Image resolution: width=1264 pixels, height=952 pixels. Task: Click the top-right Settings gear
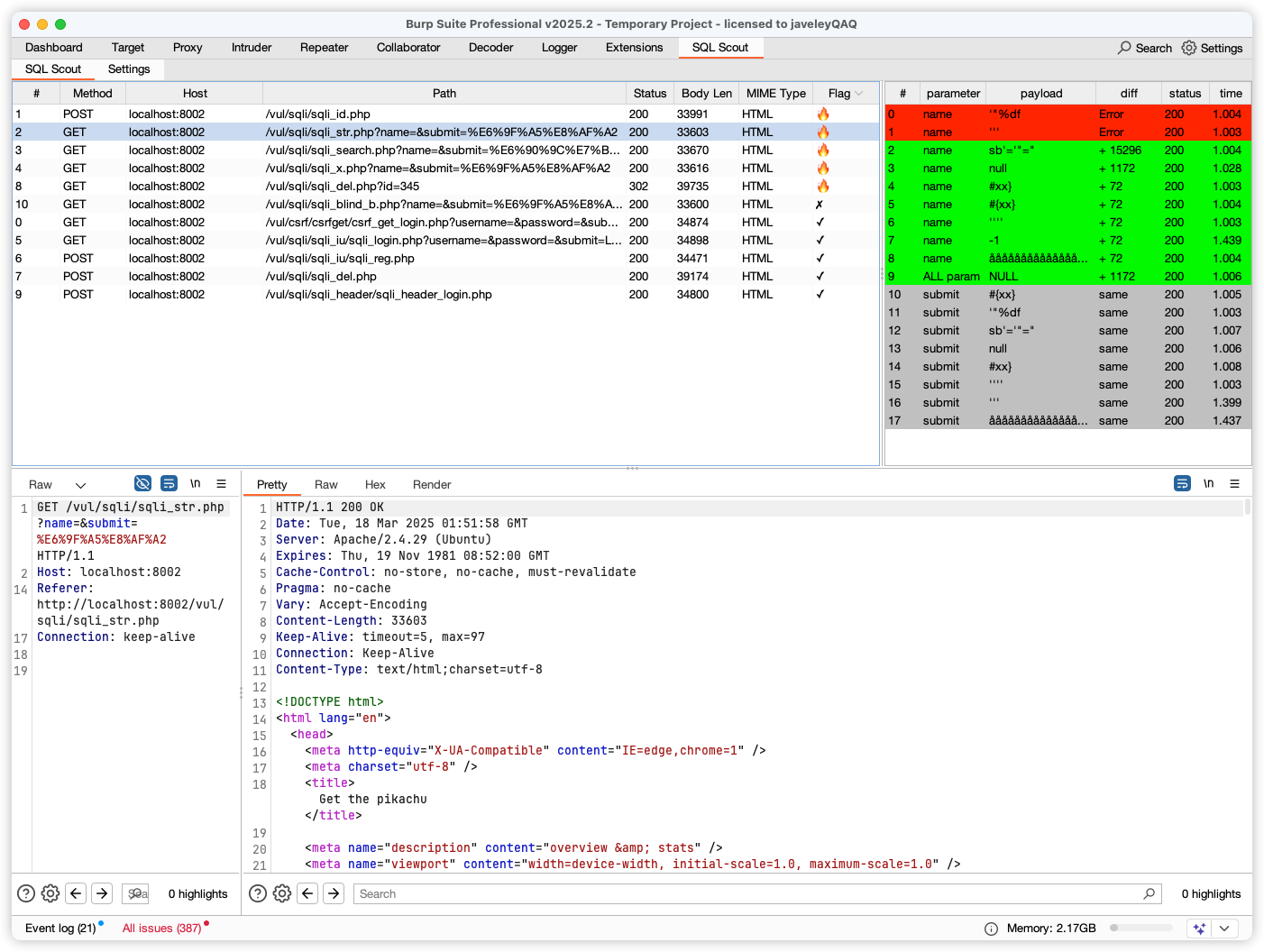click(x=1189, y=48)
